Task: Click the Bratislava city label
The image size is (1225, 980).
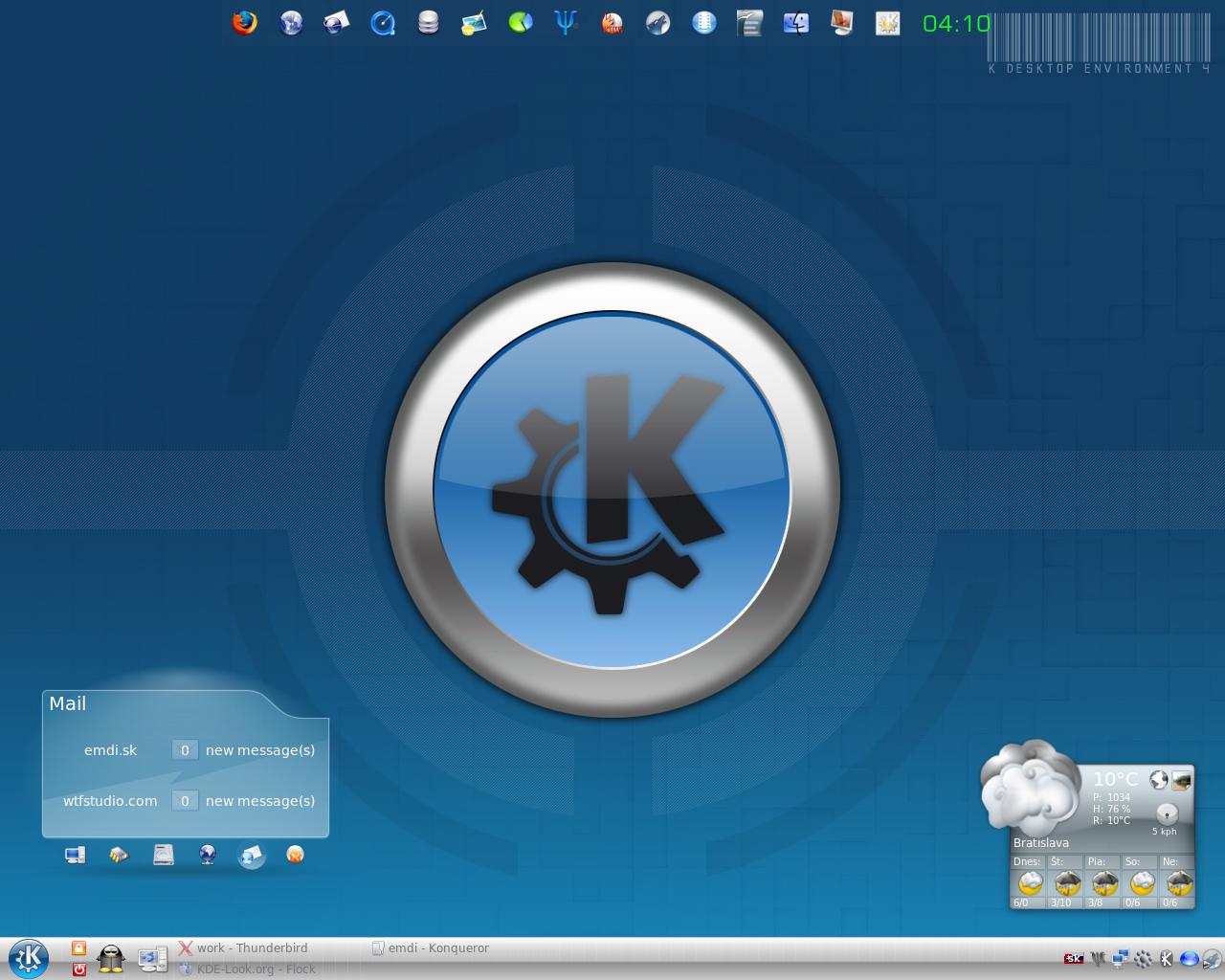Action: point(1041,842)
